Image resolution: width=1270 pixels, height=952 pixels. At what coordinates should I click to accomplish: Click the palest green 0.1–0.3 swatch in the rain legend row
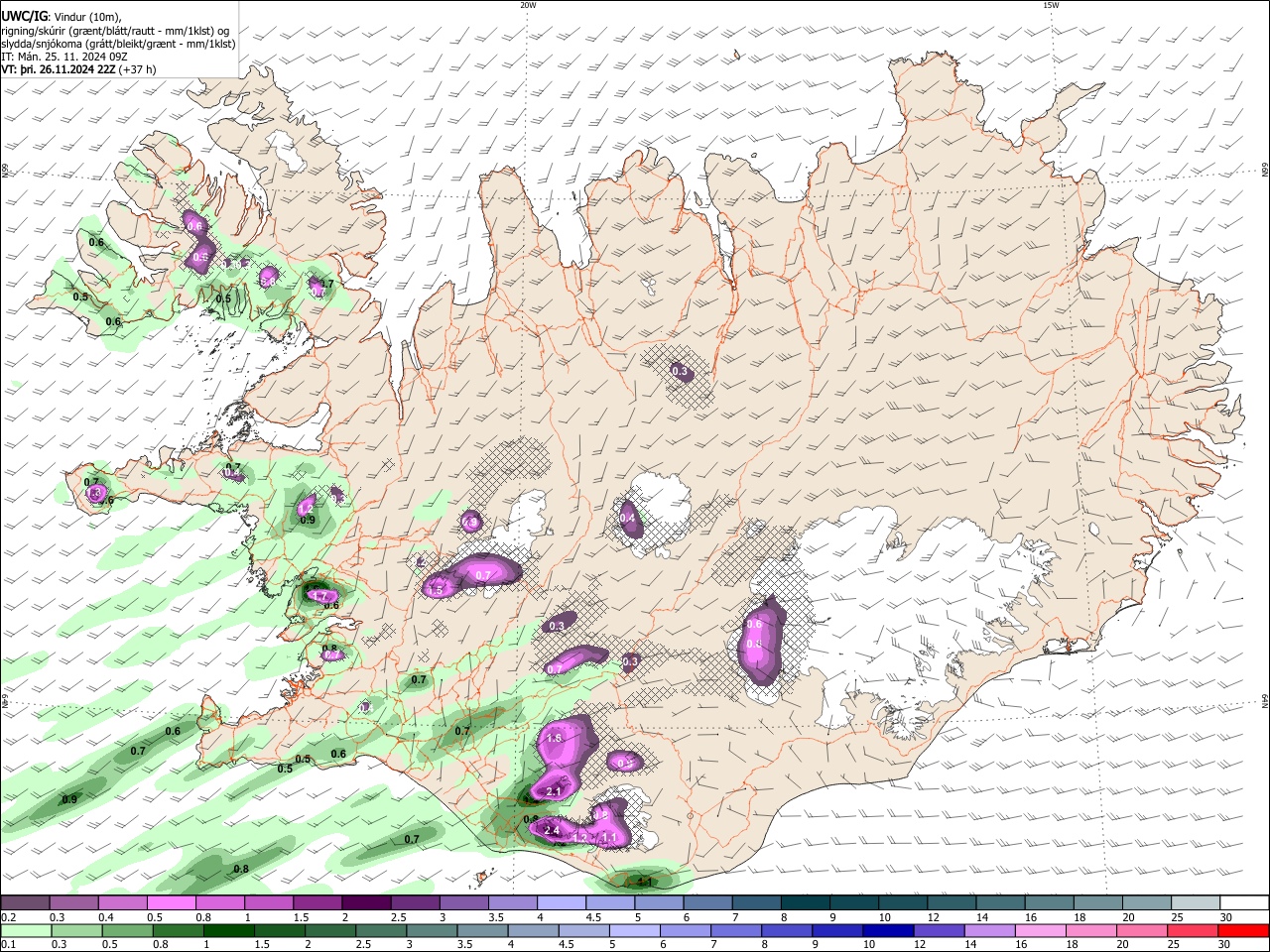(26, 930)
